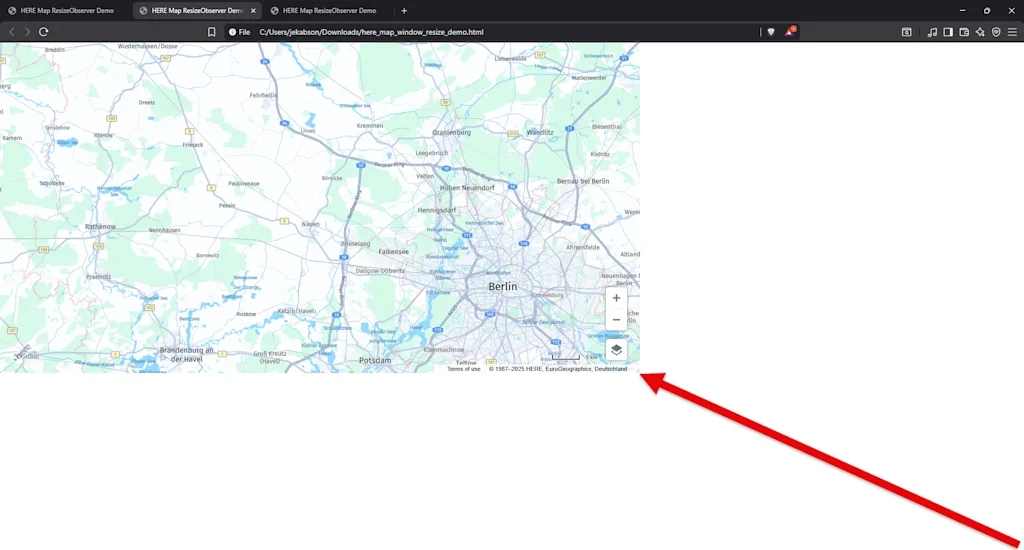The image size is (1024, 550).
Task: Open the VPN shield icon
Action: [996, 32]
